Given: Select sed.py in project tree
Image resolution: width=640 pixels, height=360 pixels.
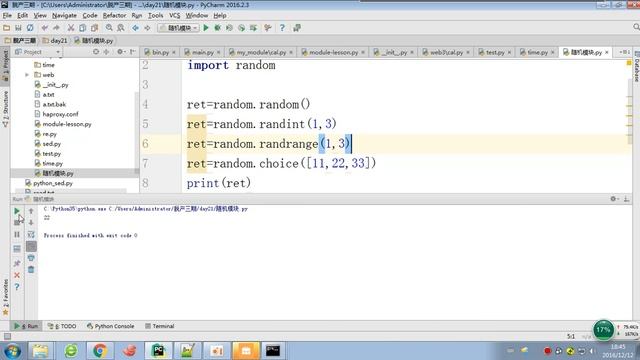Looking at the screenshot, I should coord(48,144).
